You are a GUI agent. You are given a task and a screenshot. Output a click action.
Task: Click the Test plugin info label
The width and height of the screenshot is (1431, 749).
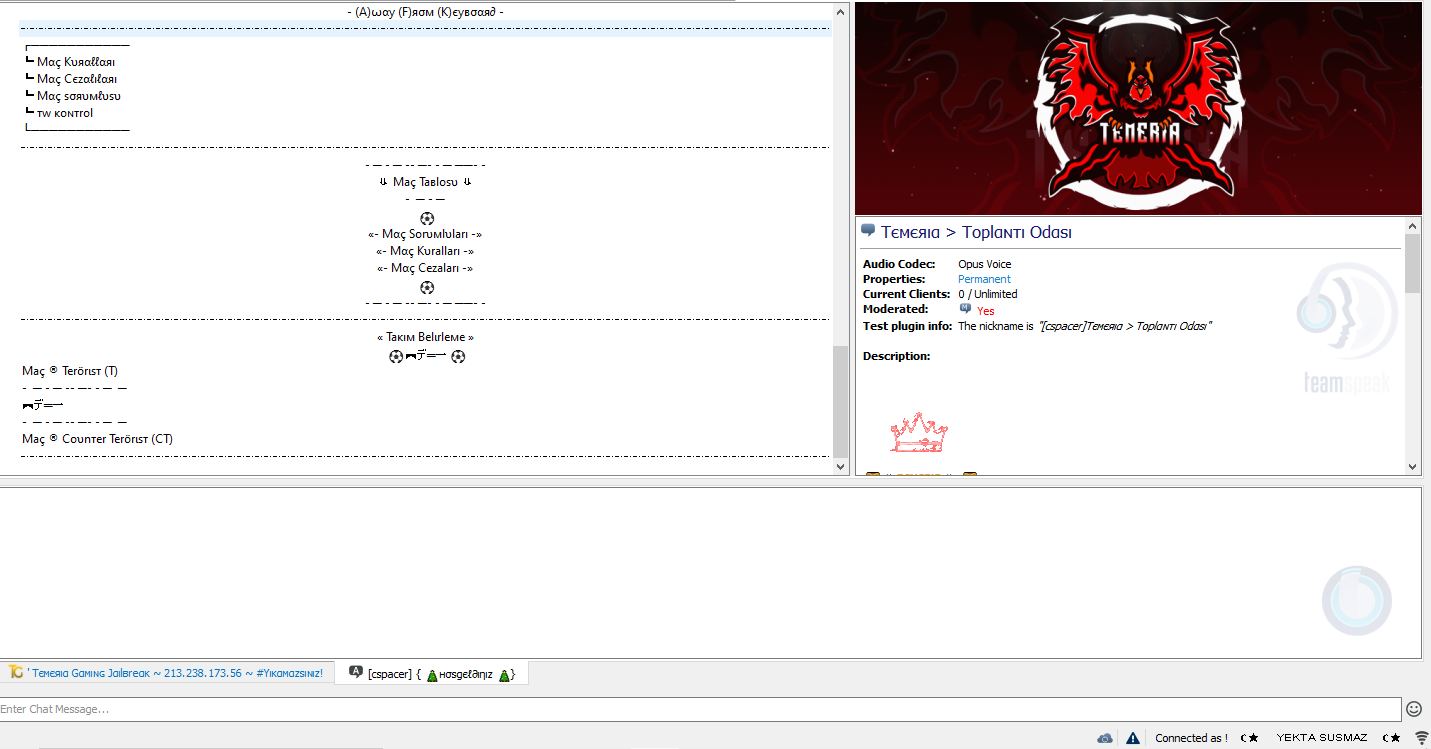click(907, 326)
